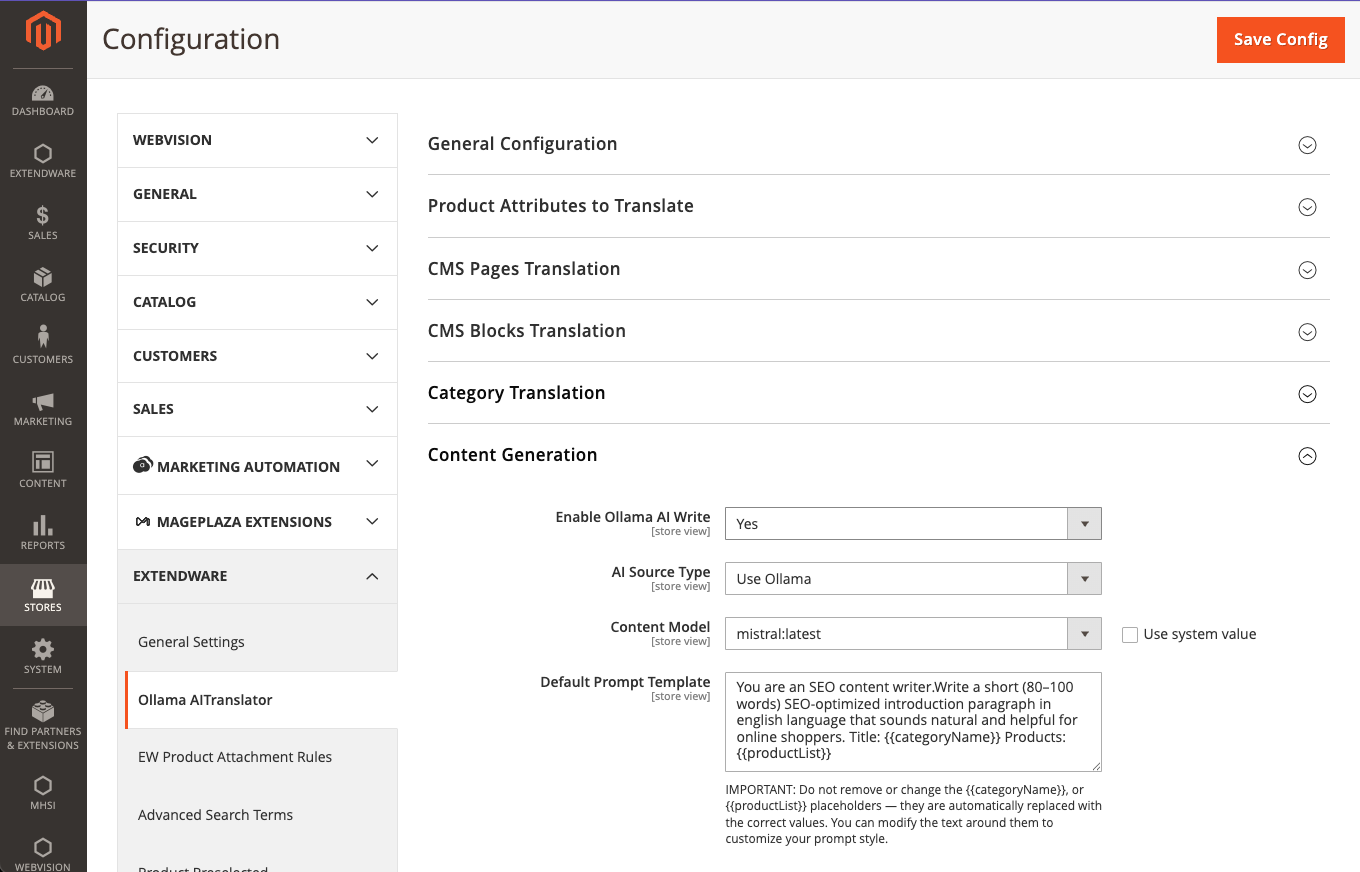This screenshot has height=872, width=1360.
Task: Expand the General Configuration section
Action: (x=1306, y=145)
